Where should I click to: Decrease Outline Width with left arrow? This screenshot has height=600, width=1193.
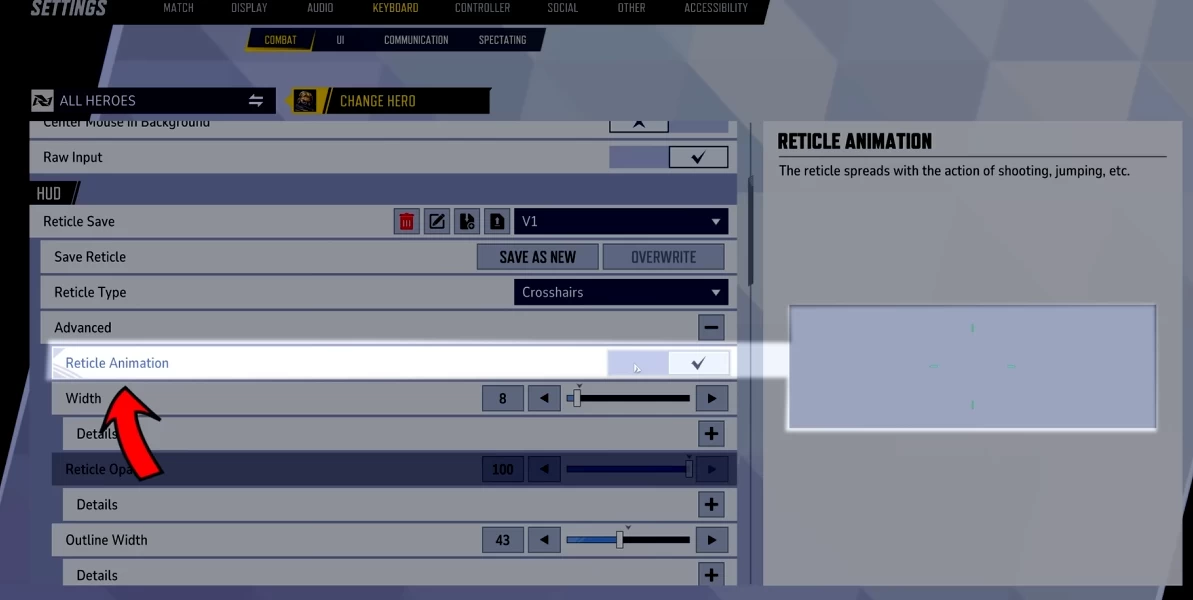point(544,541)
